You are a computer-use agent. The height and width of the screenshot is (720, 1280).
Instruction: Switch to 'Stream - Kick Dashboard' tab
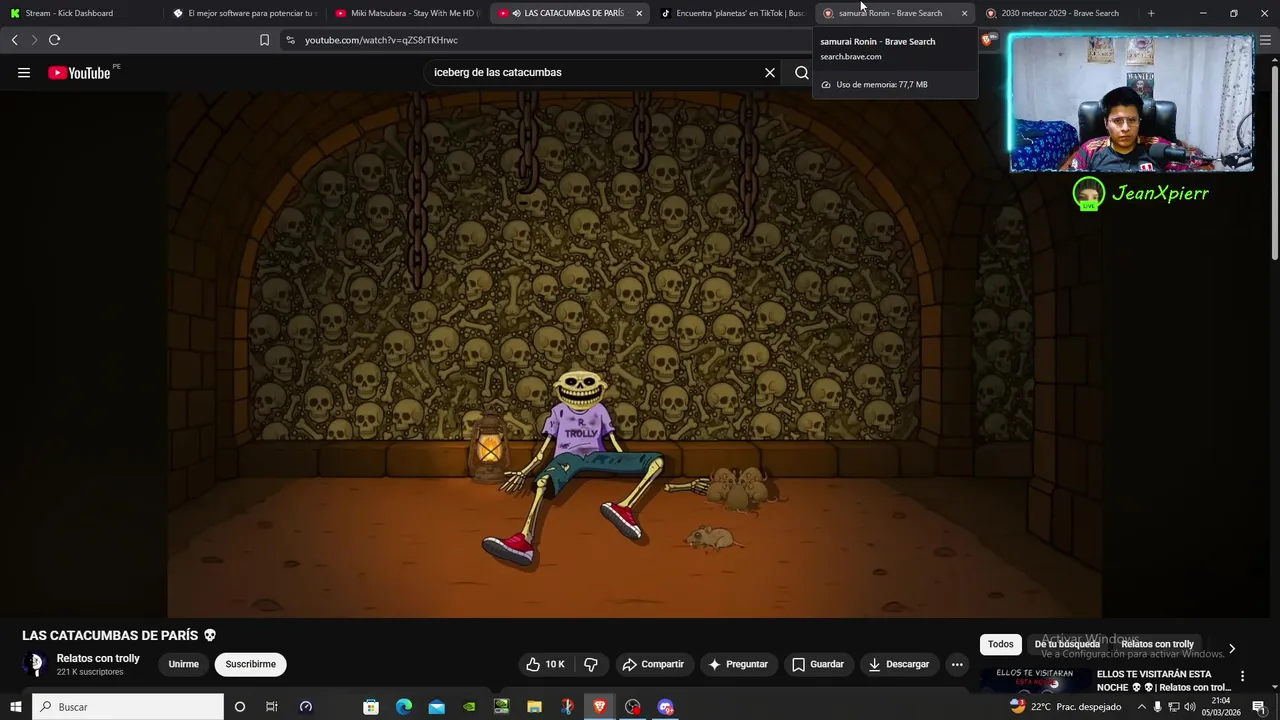point(80,13)
